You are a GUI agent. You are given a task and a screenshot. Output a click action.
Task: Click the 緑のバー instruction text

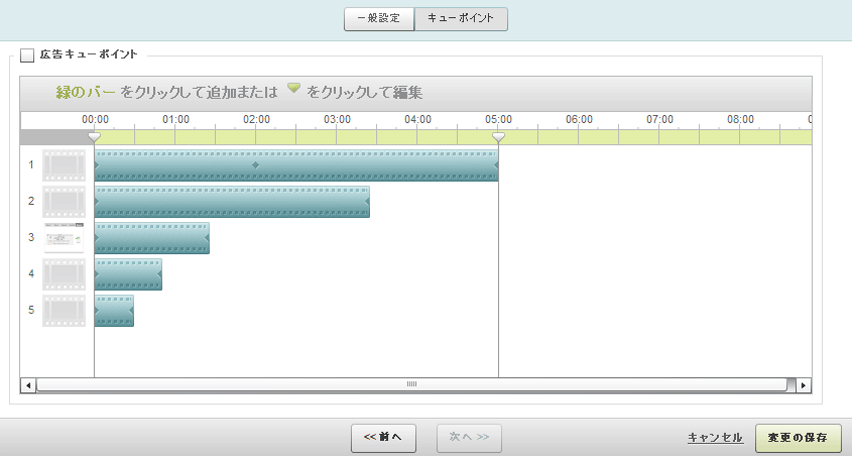coord(85,92)
